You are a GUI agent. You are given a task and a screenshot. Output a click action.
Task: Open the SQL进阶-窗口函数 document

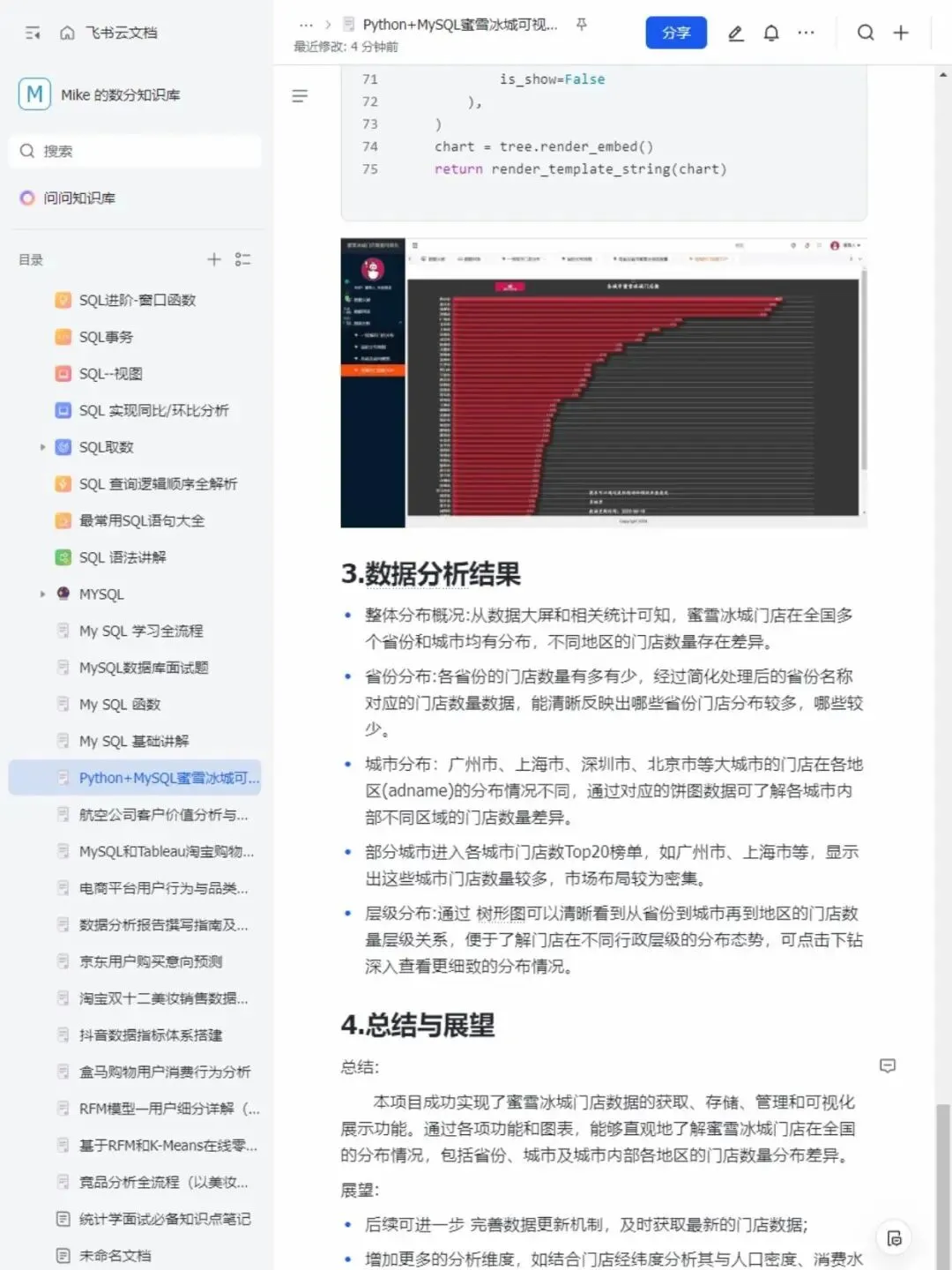(138, 300)
